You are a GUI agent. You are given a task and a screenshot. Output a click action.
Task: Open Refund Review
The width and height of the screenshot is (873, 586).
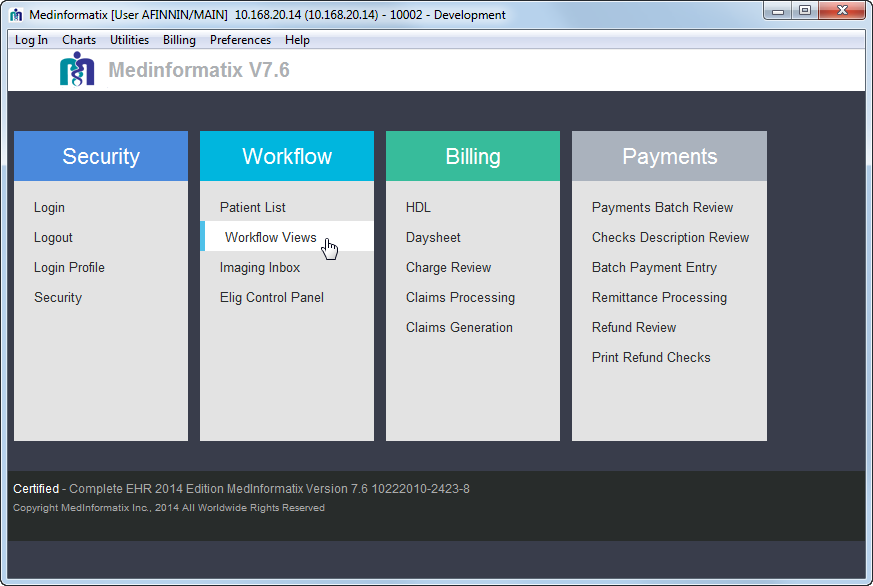point(634,328)
